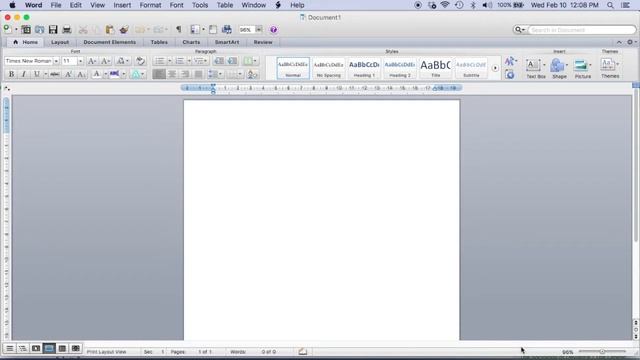Open Word Help with the purple question mark
640x360 pixels.
pos(273,29)
